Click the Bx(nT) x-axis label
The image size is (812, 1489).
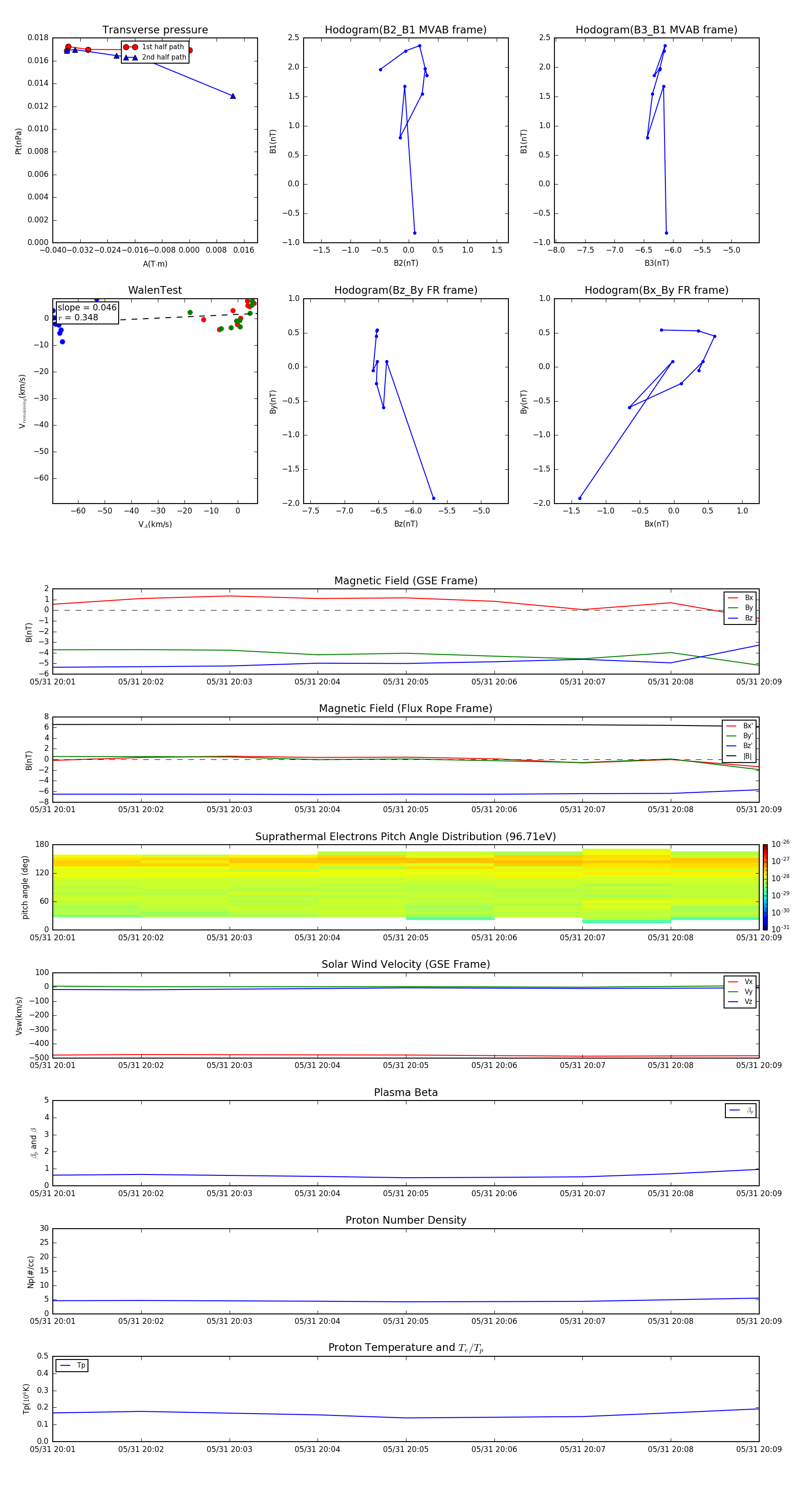coord(656,524)
